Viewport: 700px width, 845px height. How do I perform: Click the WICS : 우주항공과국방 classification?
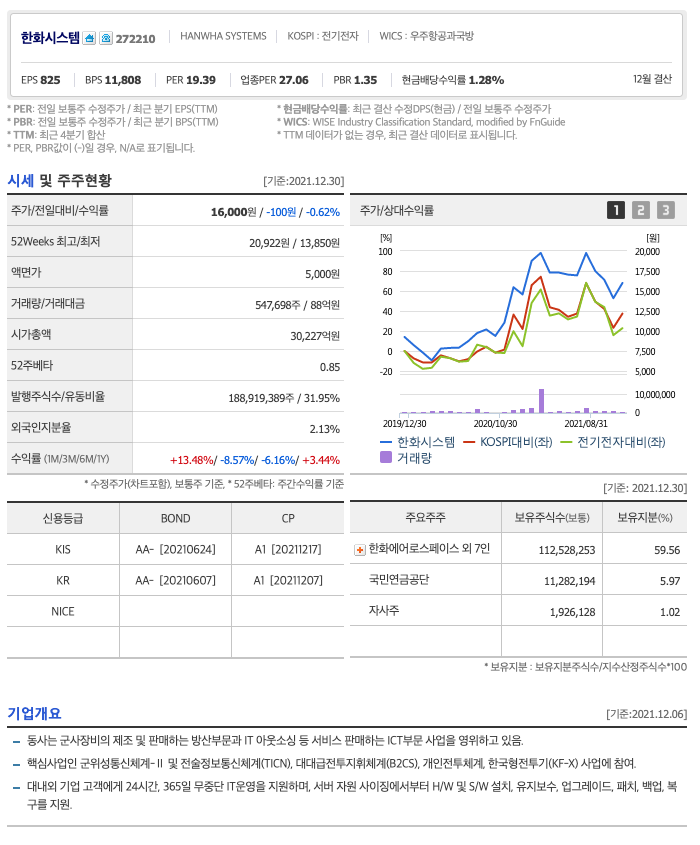point(426,36)
